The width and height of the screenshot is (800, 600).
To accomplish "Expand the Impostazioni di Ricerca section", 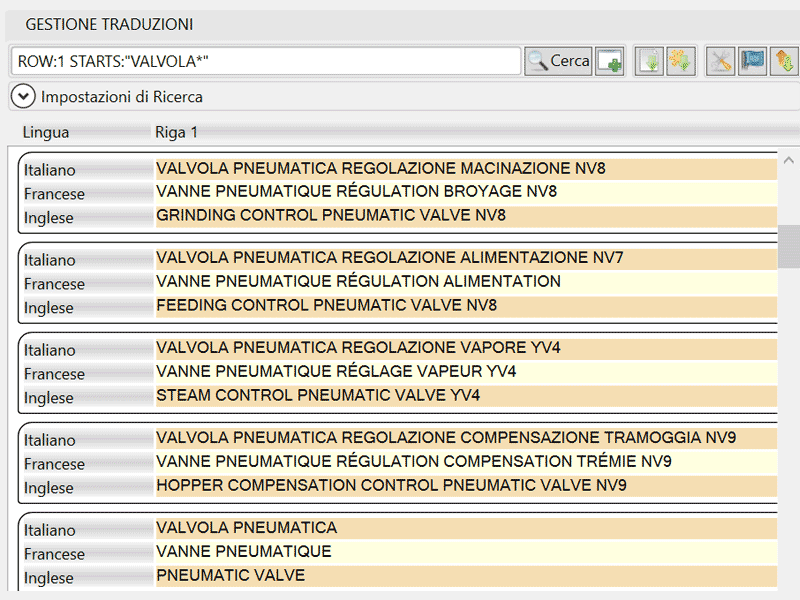I will tap(23, 97).
